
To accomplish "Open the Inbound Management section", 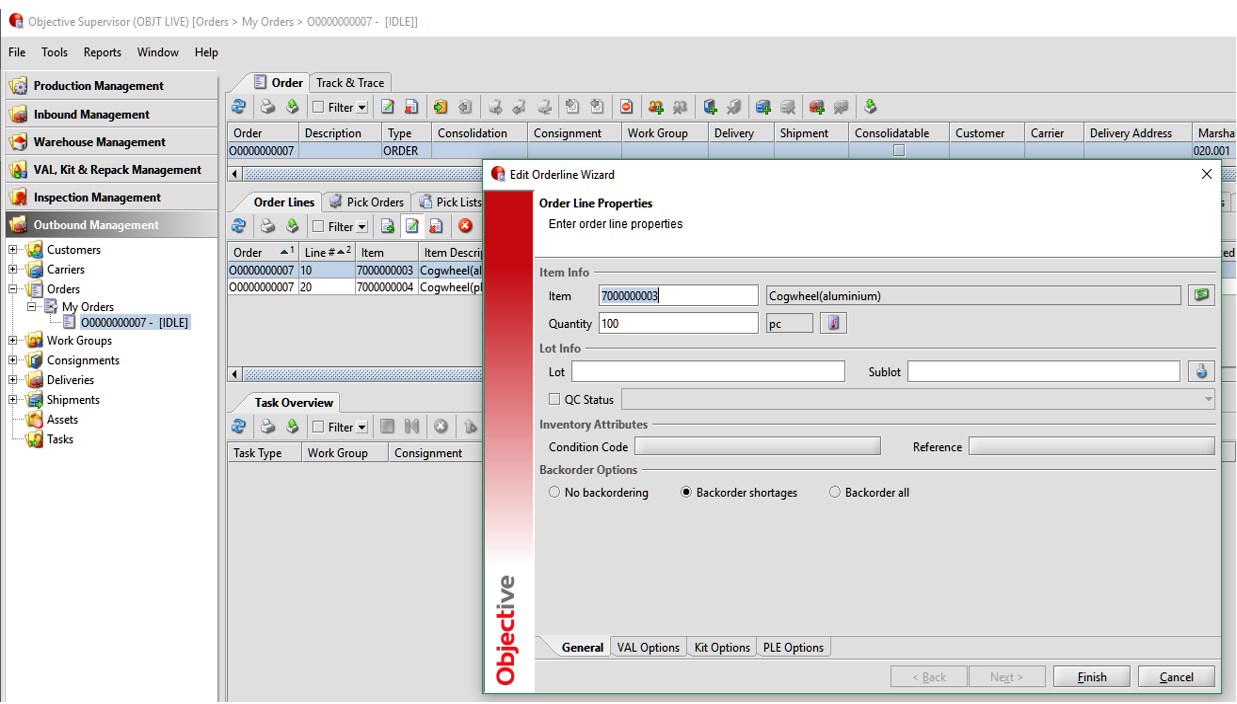I will 111,114.
